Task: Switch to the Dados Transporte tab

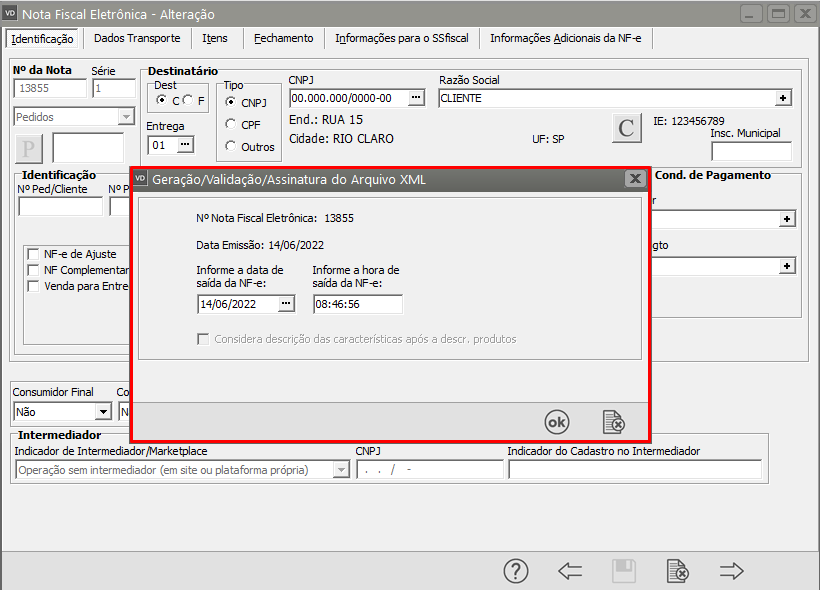Action: [137, 38]
